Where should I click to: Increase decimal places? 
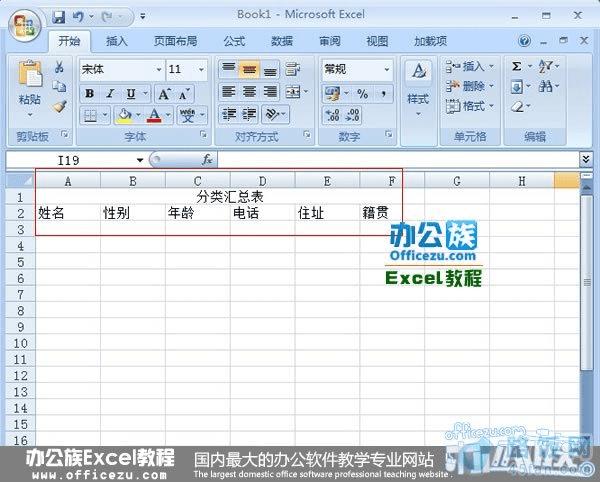point(332,115)
